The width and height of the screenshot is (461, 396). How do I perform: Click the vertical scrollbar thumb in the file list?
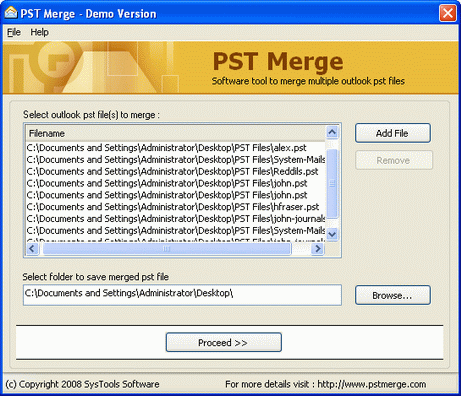click(x=332, y=184)
